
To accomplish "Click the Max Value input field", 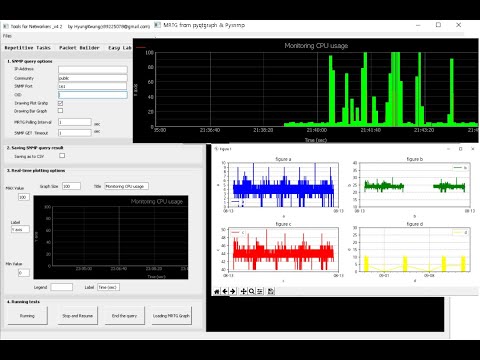I will coord(24,197).
